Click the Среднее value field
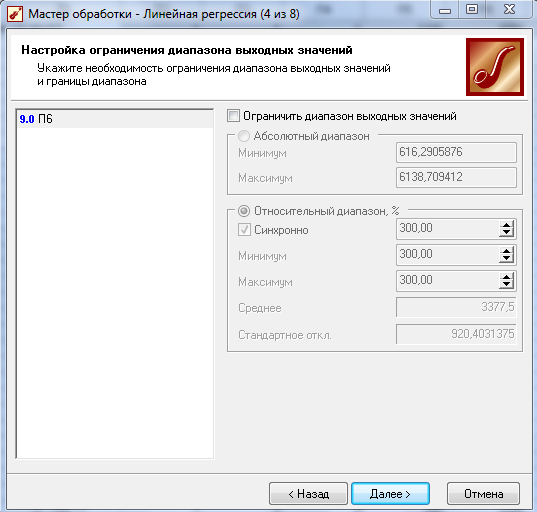Screen dimensions: 537x512 point(456,307)
